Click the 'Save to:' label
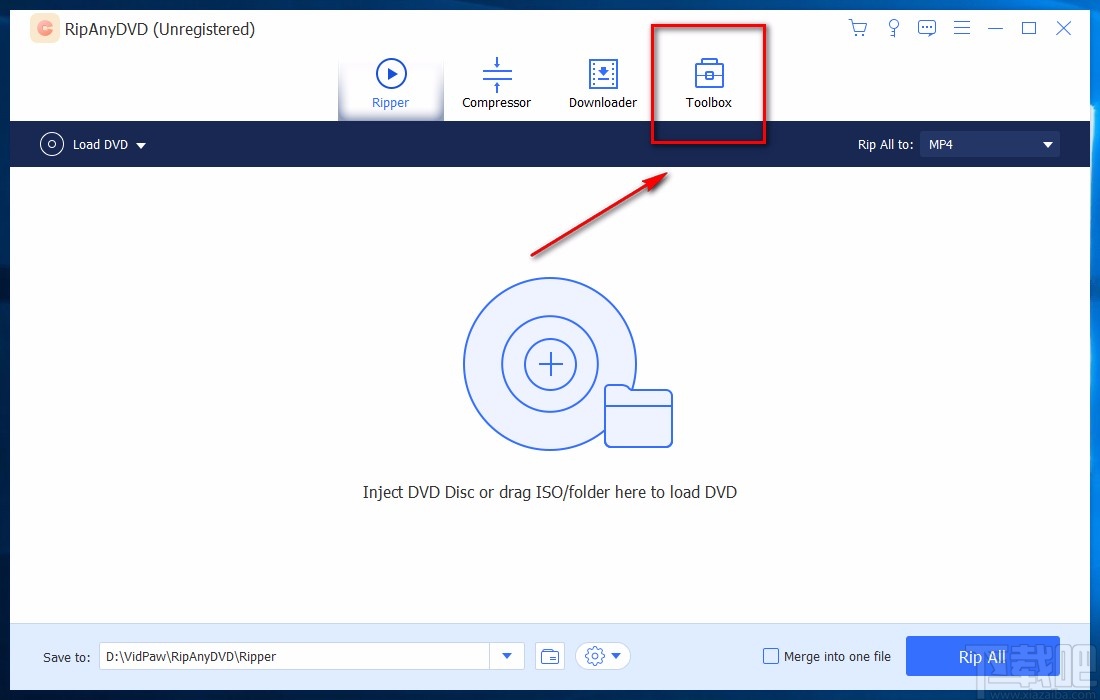Screen dimensions: 1100x700 click(x=67, y=657)
